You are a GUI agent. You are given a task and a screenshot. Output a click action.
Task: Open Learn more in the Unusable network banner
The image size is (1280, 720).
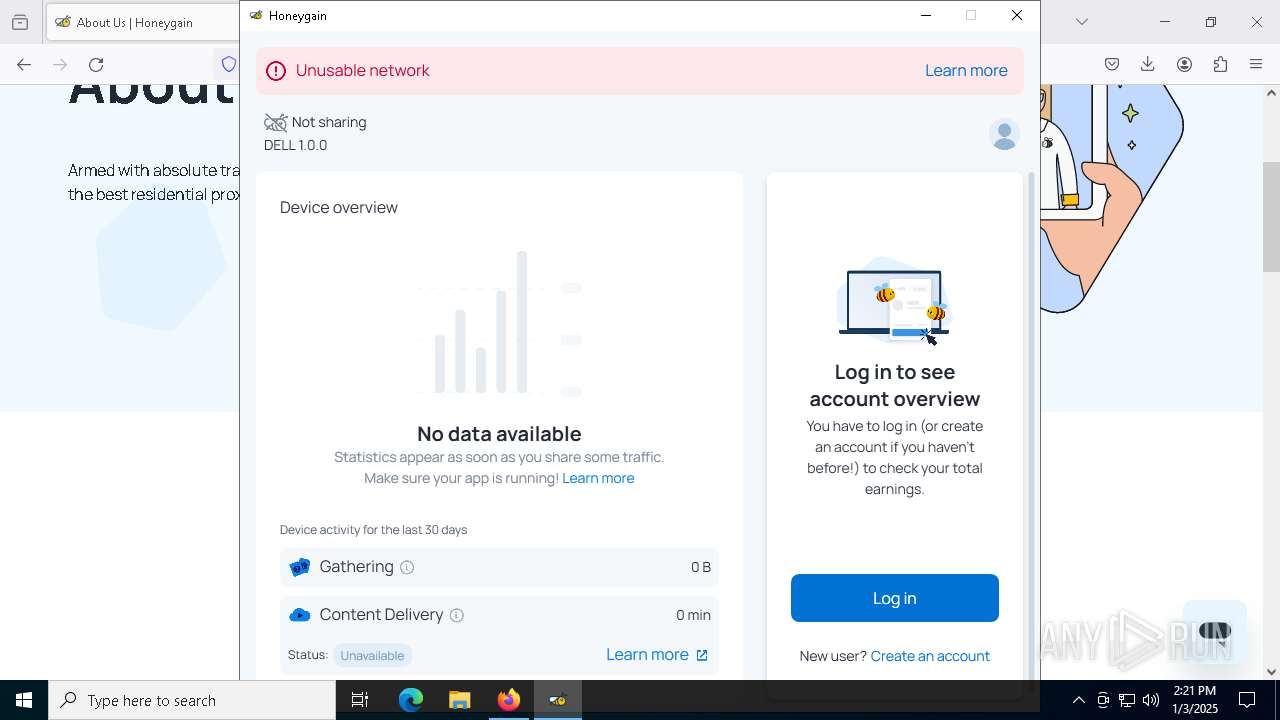[966, 70]
